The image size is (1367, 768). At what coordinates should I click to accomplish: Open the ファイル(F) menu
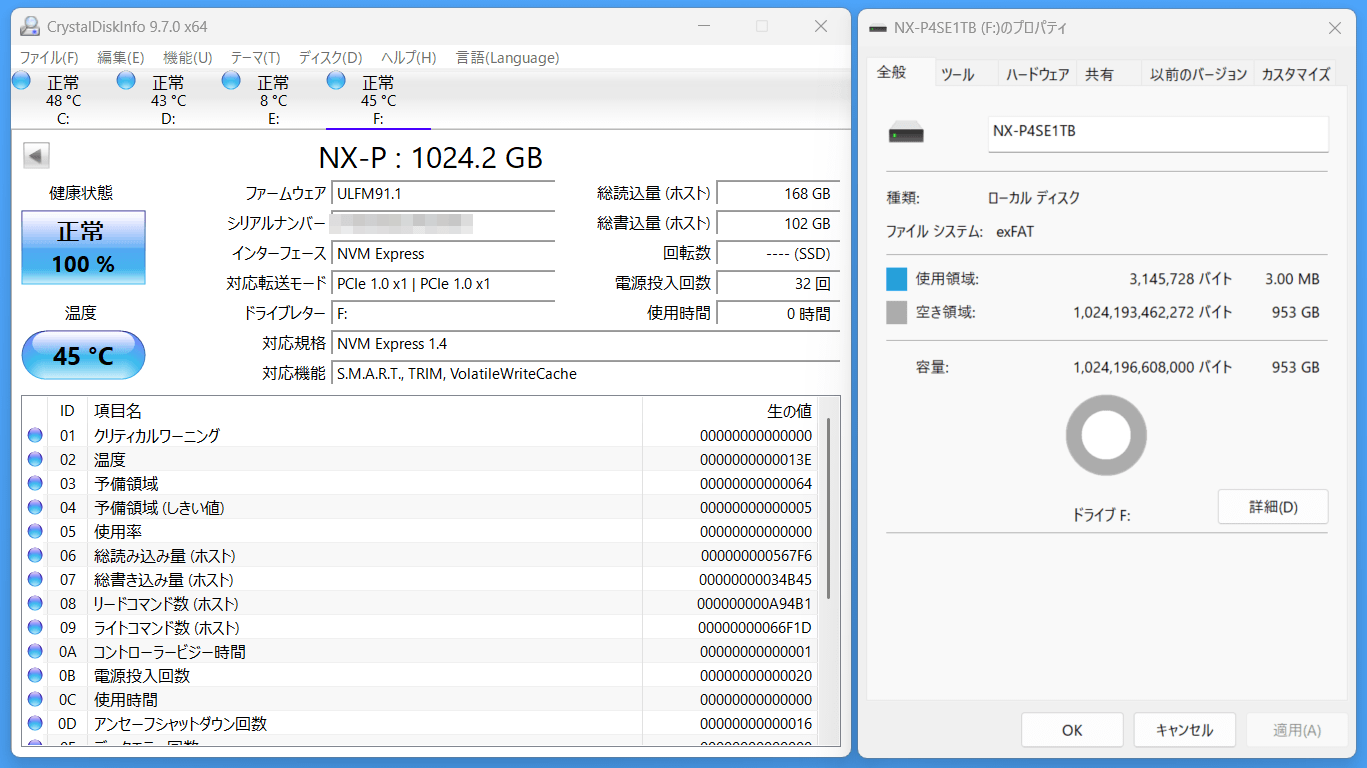point(49,58)
